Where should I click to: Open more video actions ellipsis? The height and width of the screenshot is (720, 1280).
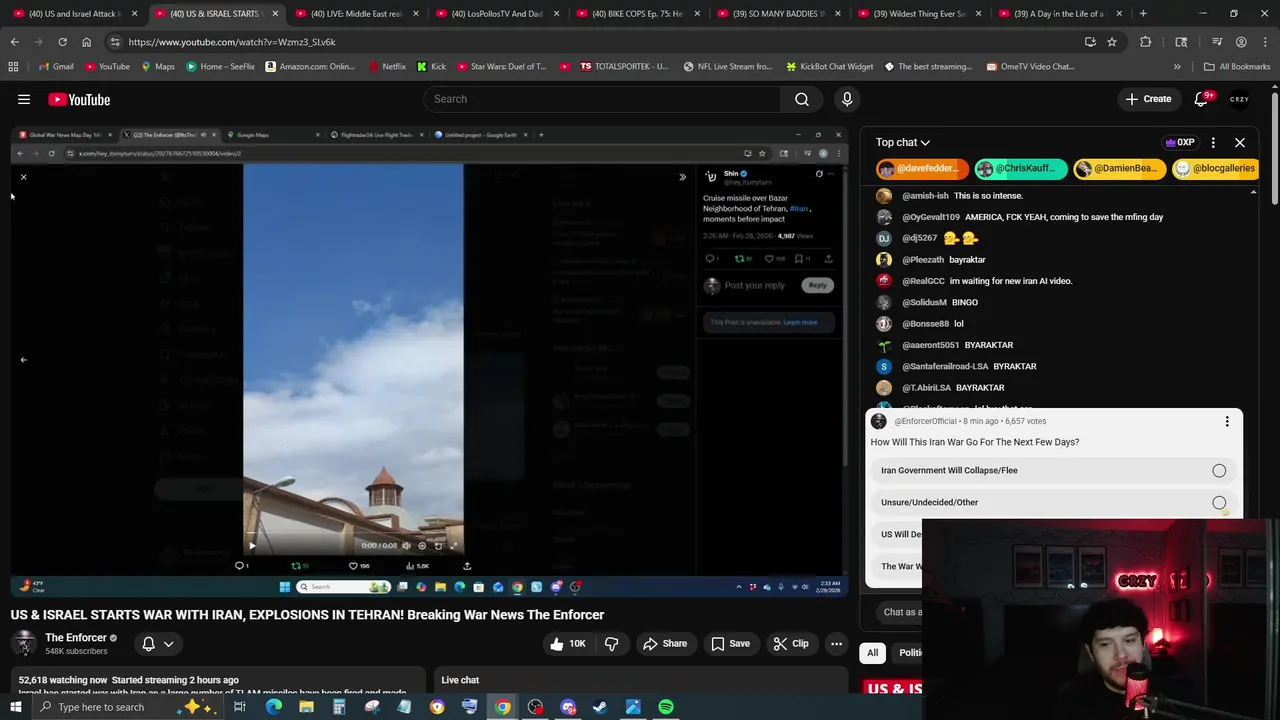point(837,644)
